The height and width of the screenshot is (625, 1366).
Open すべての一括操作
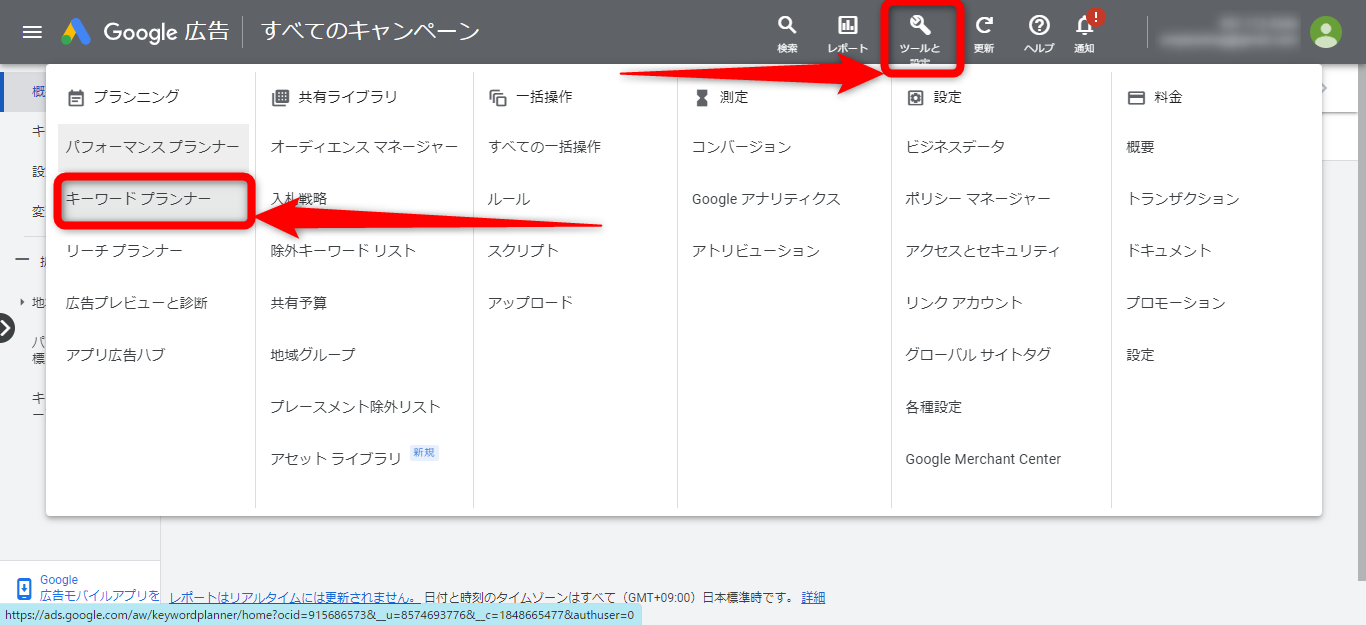pyautogui.click(x=545, y=147)
